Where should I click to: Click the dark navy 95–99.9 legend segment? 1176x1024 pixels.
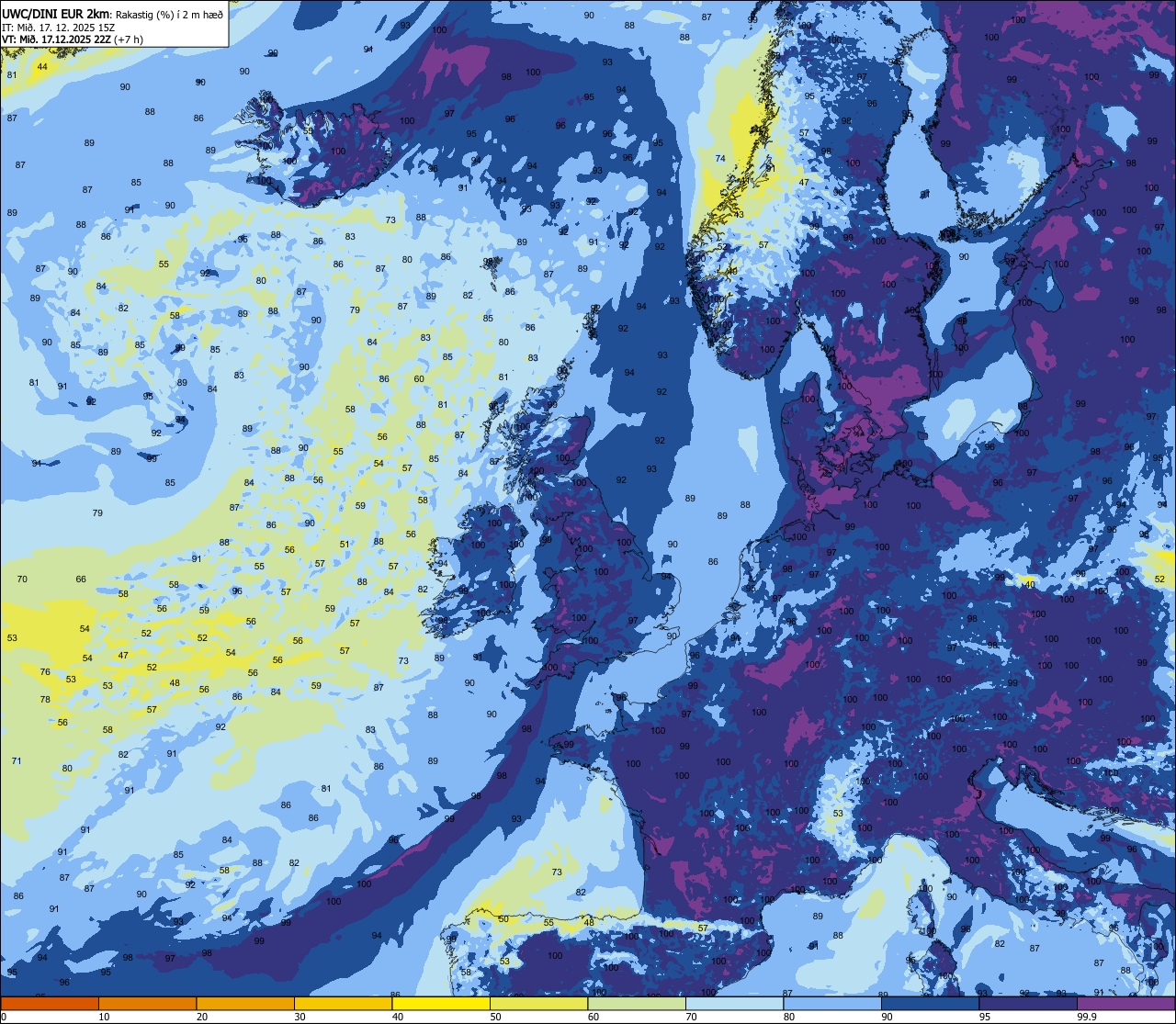point(1028,1003)
